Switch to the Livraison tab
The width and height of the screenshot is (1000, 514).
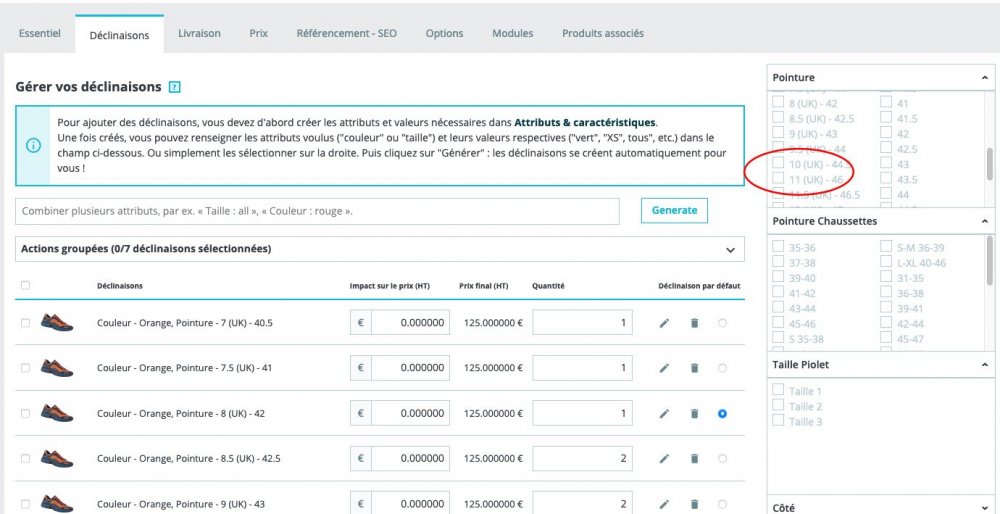point(200,34)
